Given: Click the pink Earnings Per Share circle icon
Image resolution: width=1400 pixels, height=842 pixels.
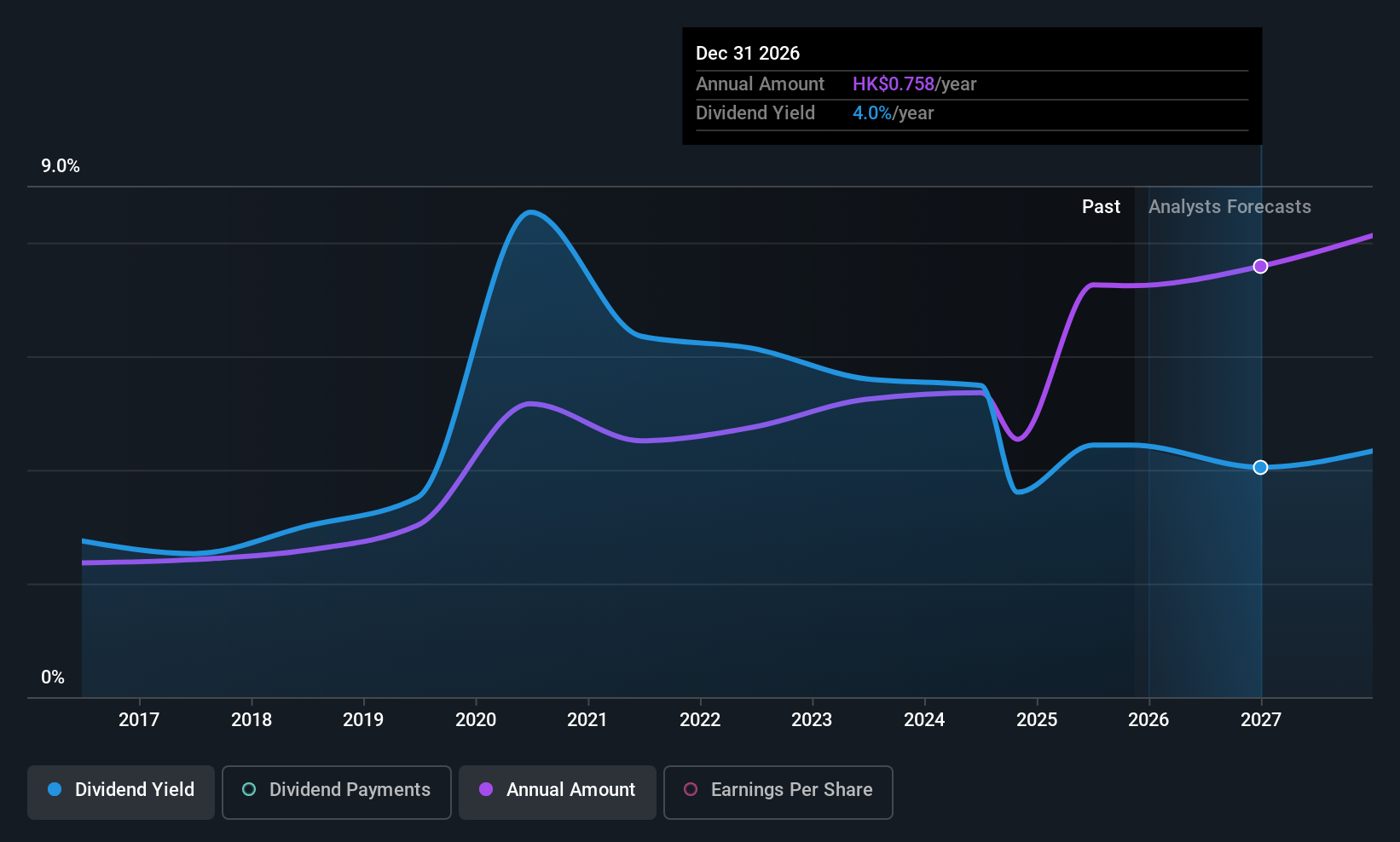Looking at the screenshot, I should pos(691,790).
